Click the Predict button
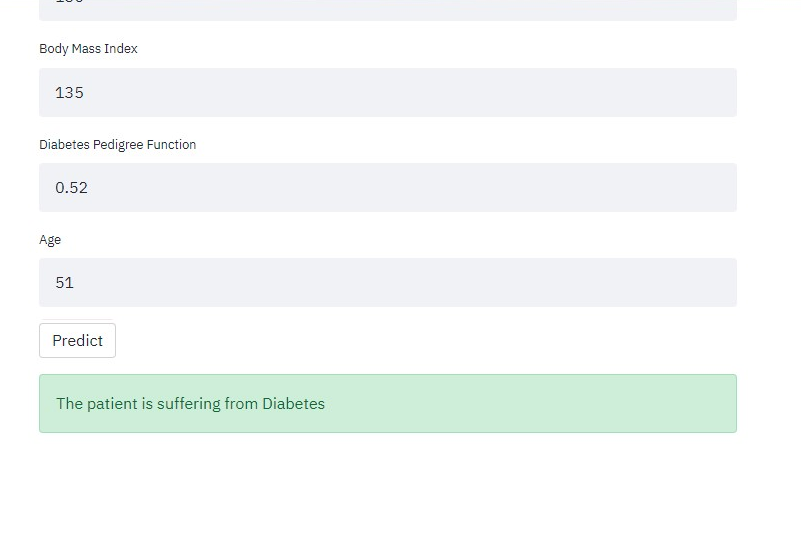Image resolution: width=801 pixels, height=560 pixels. pos(77,341)
